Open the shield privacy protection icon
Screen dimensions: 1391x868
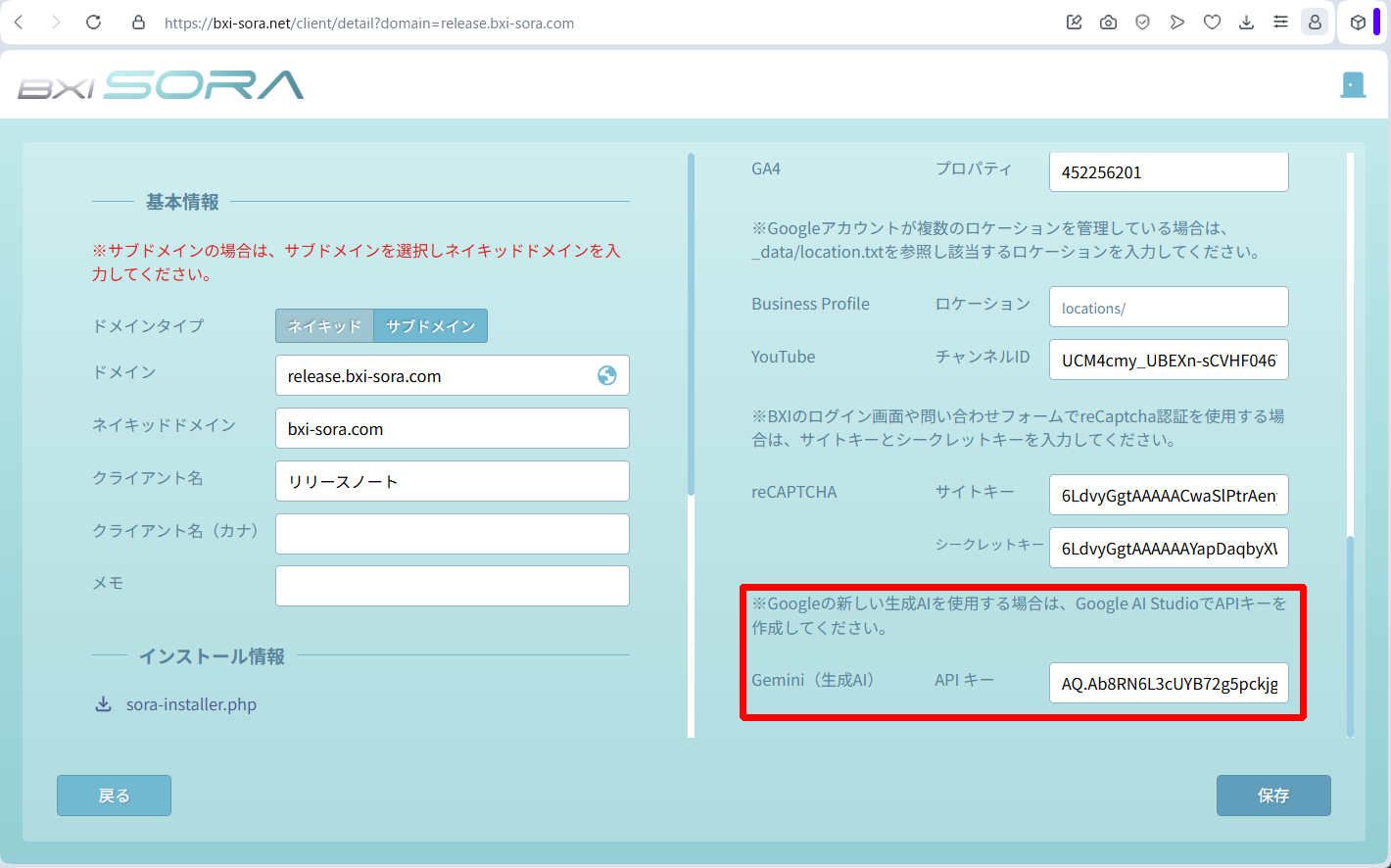click(x=1143, y=23)
